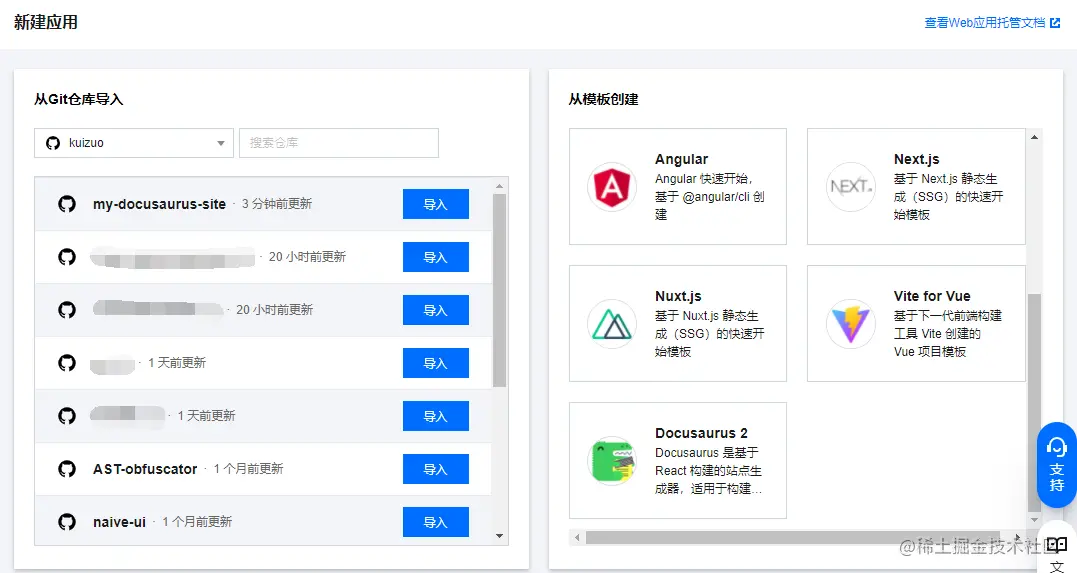This screenshot has height=573, width=1077.
Task: Import the naive-ui repository
Action: pyautogui.click(x=435, y=522)
